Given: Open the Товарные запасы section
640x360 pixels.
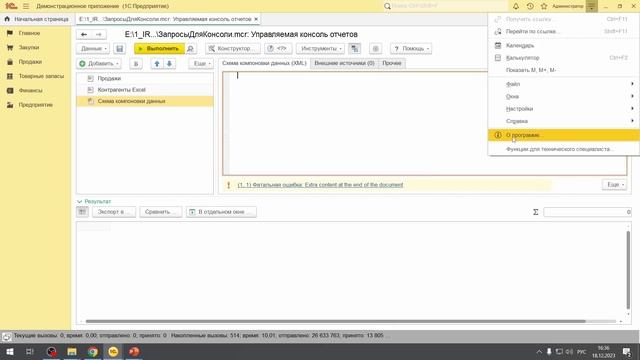Looking at the screenshot, I should [41, 76].
